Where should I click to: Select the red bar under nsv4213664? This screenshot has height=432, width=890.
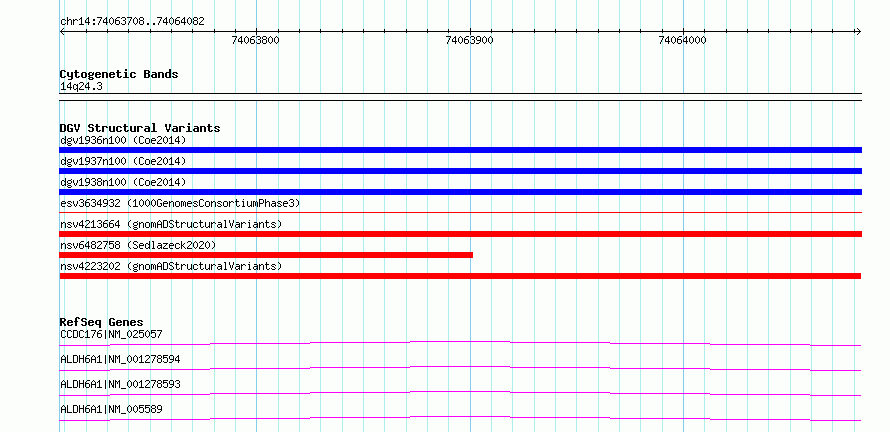[x=460, y=234]
